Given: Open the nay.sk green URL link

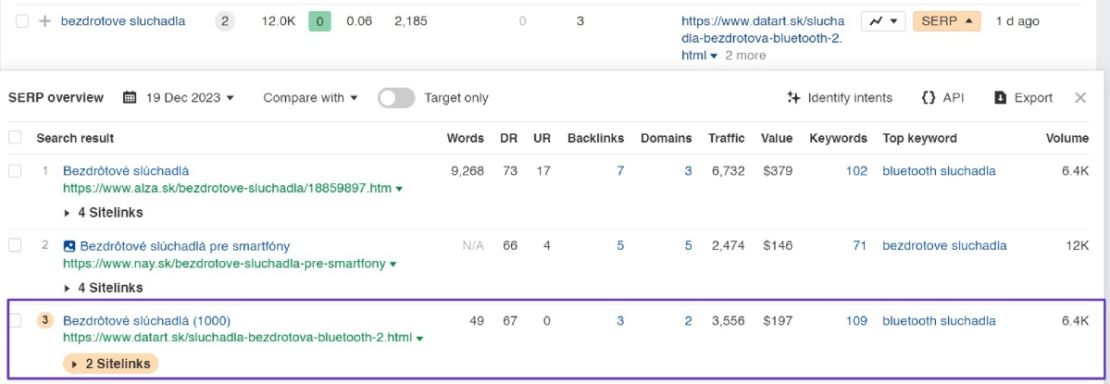Looking at the screenshot, I should [224, 264].
